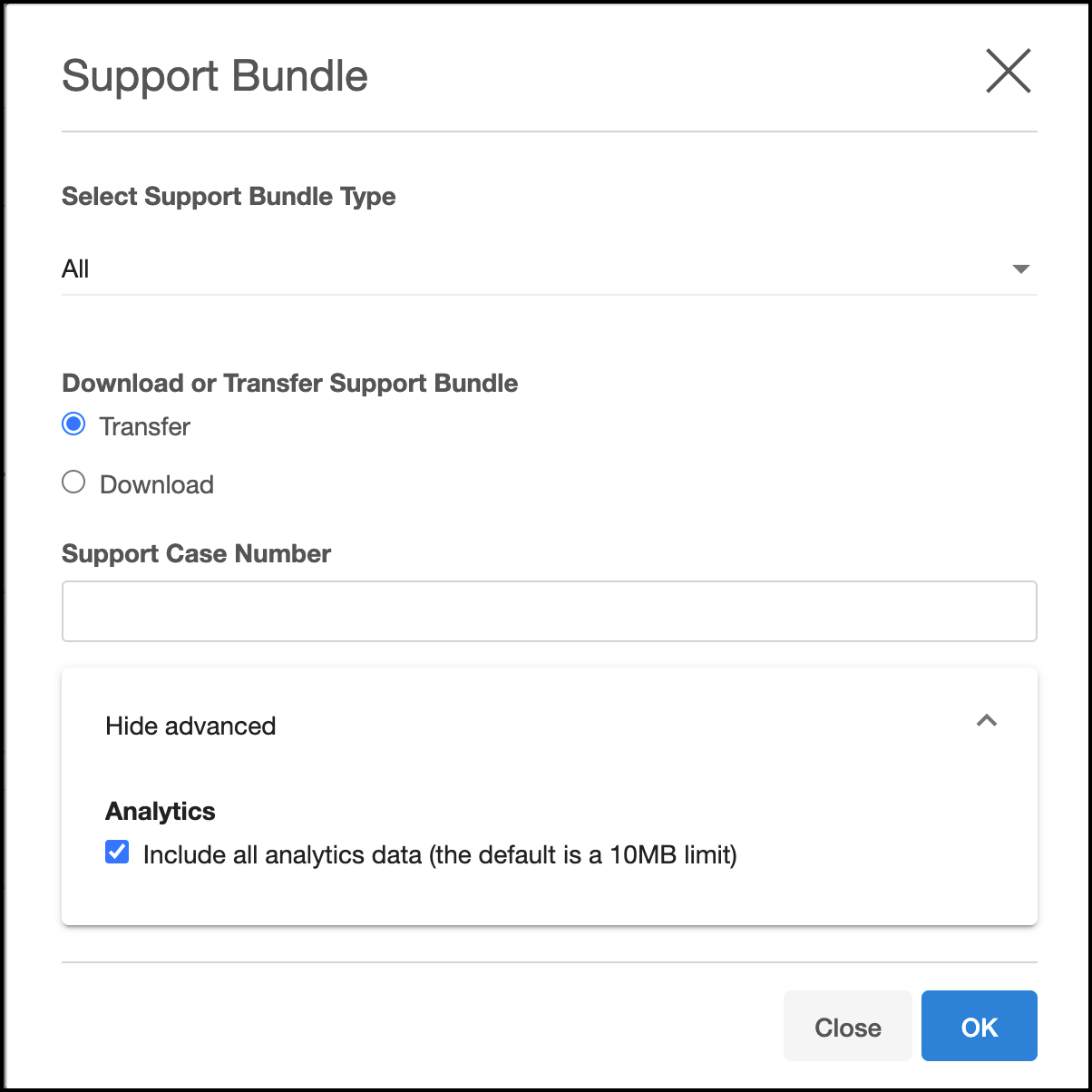Click the 'Support Bundle' dialog title
This screenshot has width=1092, height=1092.
point(215,76)
